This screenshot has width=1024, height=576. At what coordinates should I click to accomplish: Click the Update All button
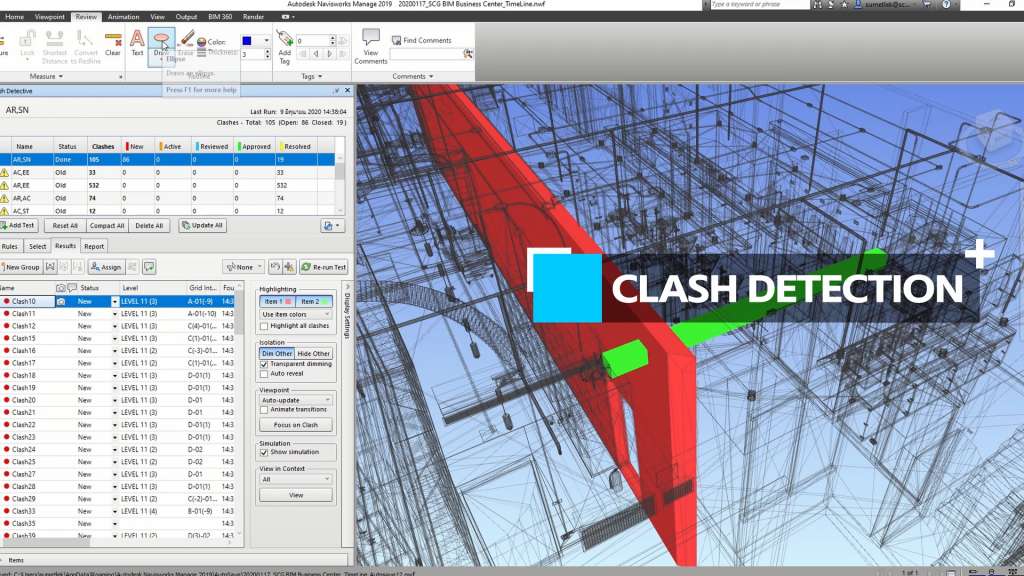click(202, 225)
